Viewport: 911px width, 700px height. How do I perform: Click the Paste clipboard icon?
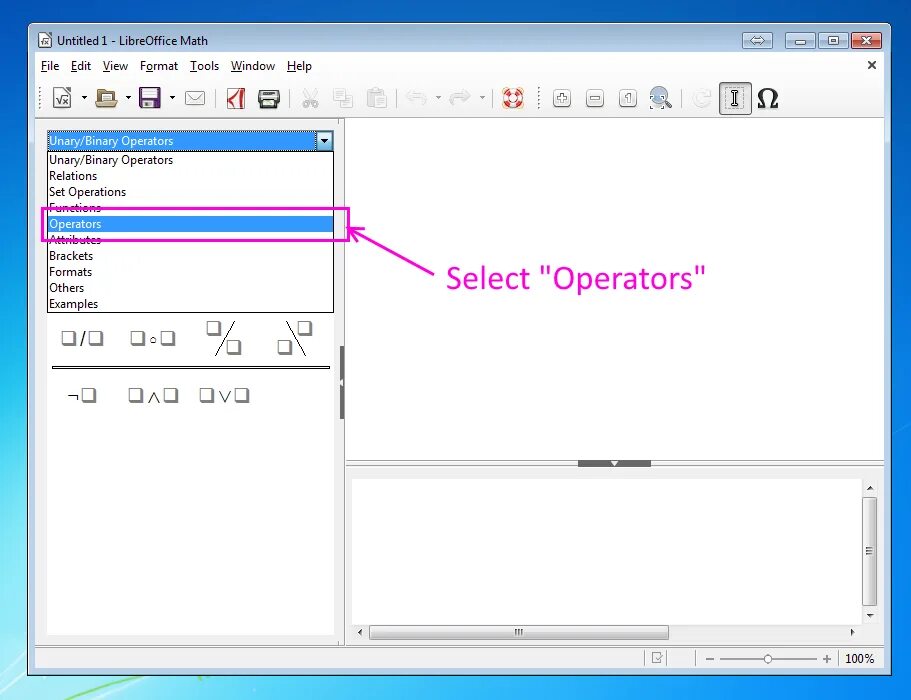376,98
